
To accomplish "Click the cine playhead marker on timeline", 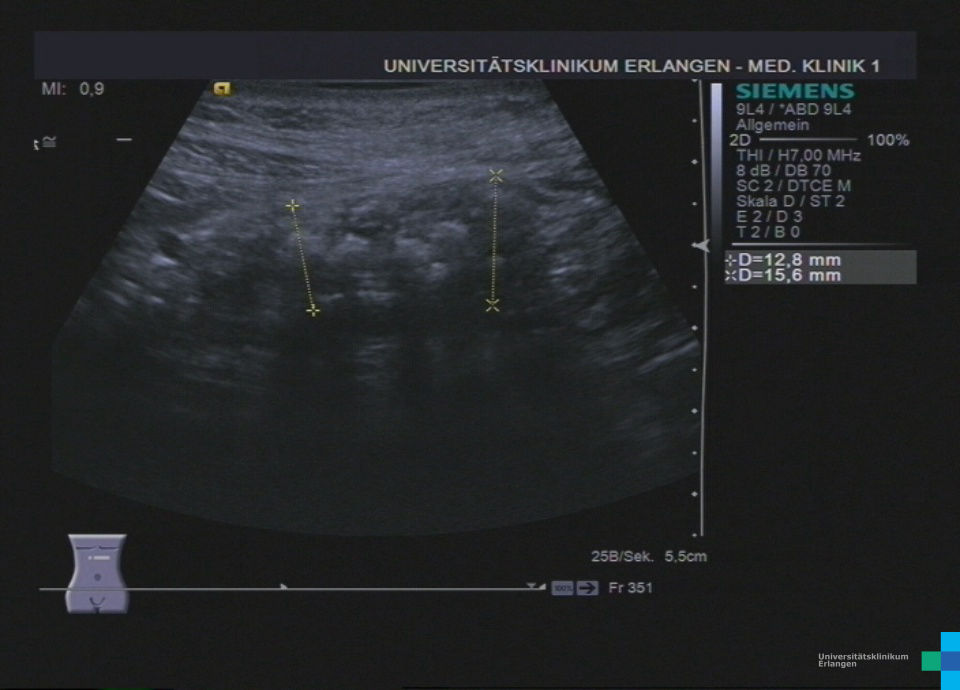I will click(284, 587).
